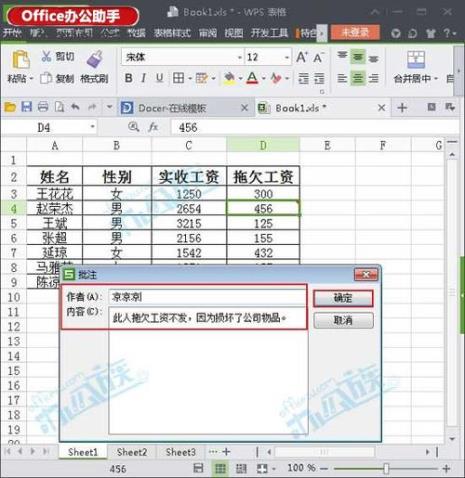This screenshot has height=478, width=465.
Task: Click the fx insert function icon
Action: coord(153,127)
